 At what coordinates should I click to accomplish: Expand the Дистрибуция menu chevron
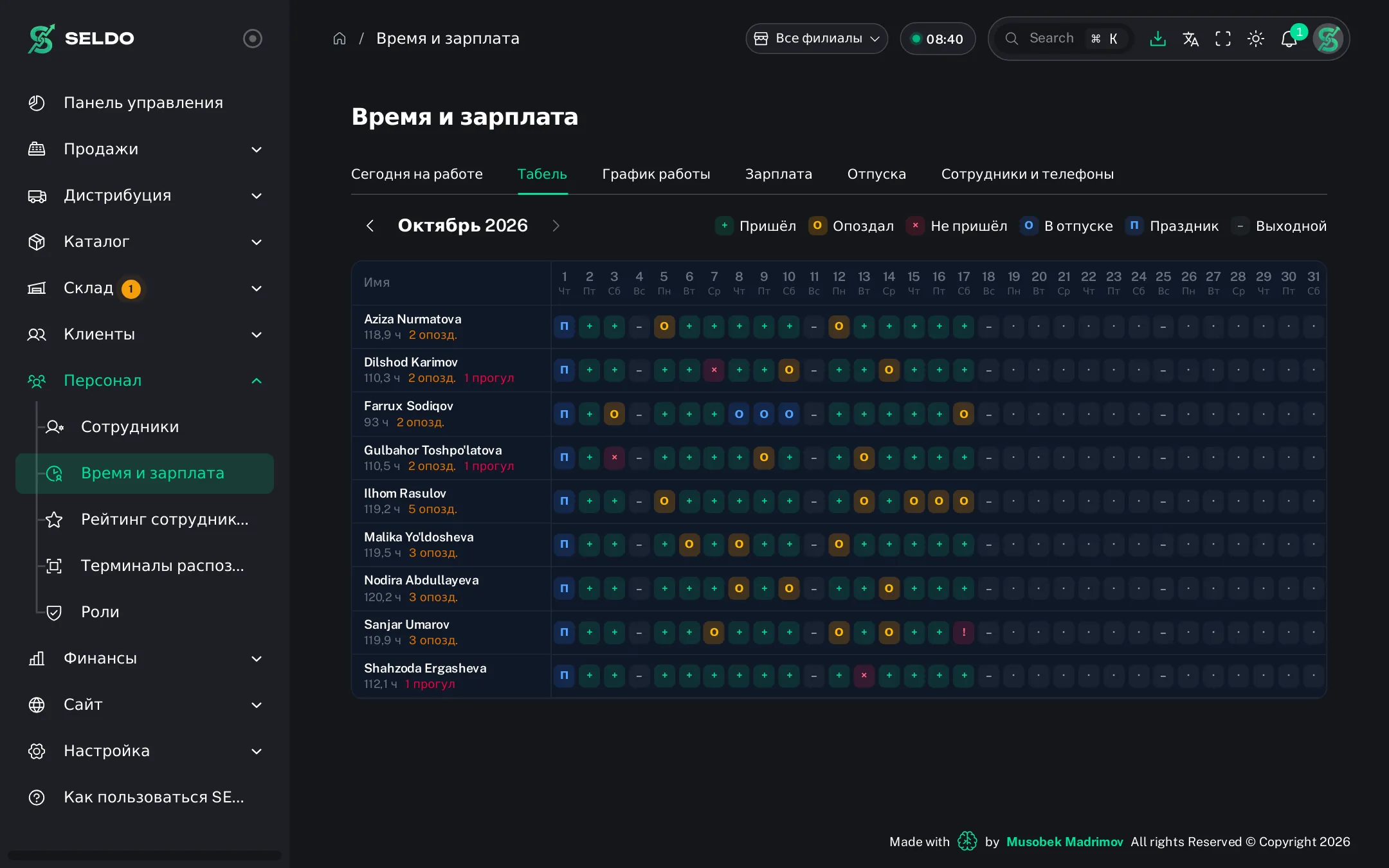pos(257,195)
